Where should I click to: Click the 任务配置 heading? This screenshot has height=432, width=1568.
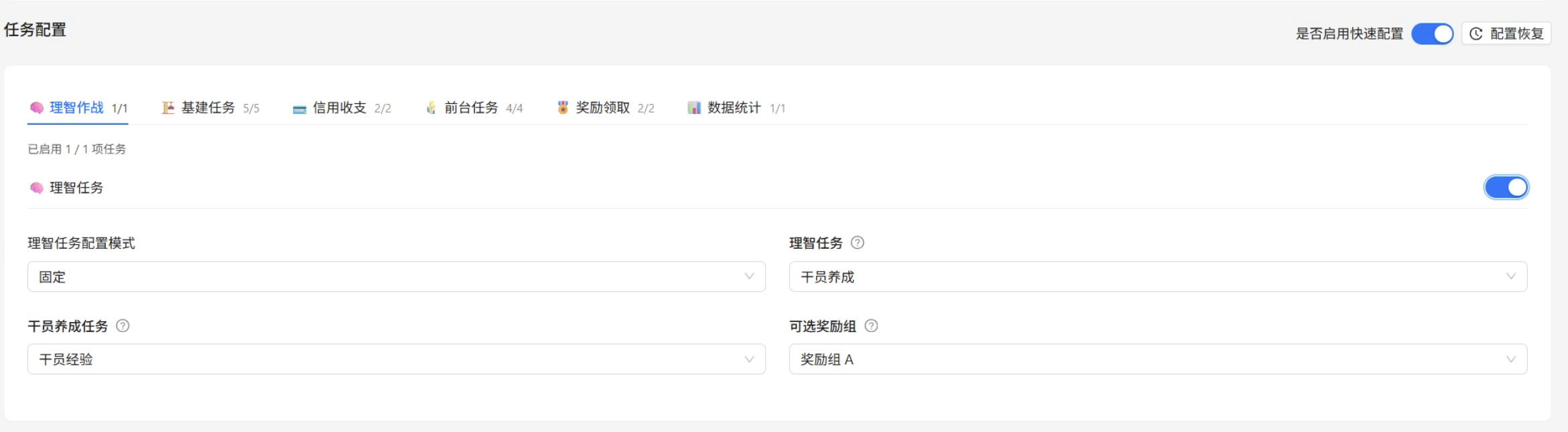36,30
